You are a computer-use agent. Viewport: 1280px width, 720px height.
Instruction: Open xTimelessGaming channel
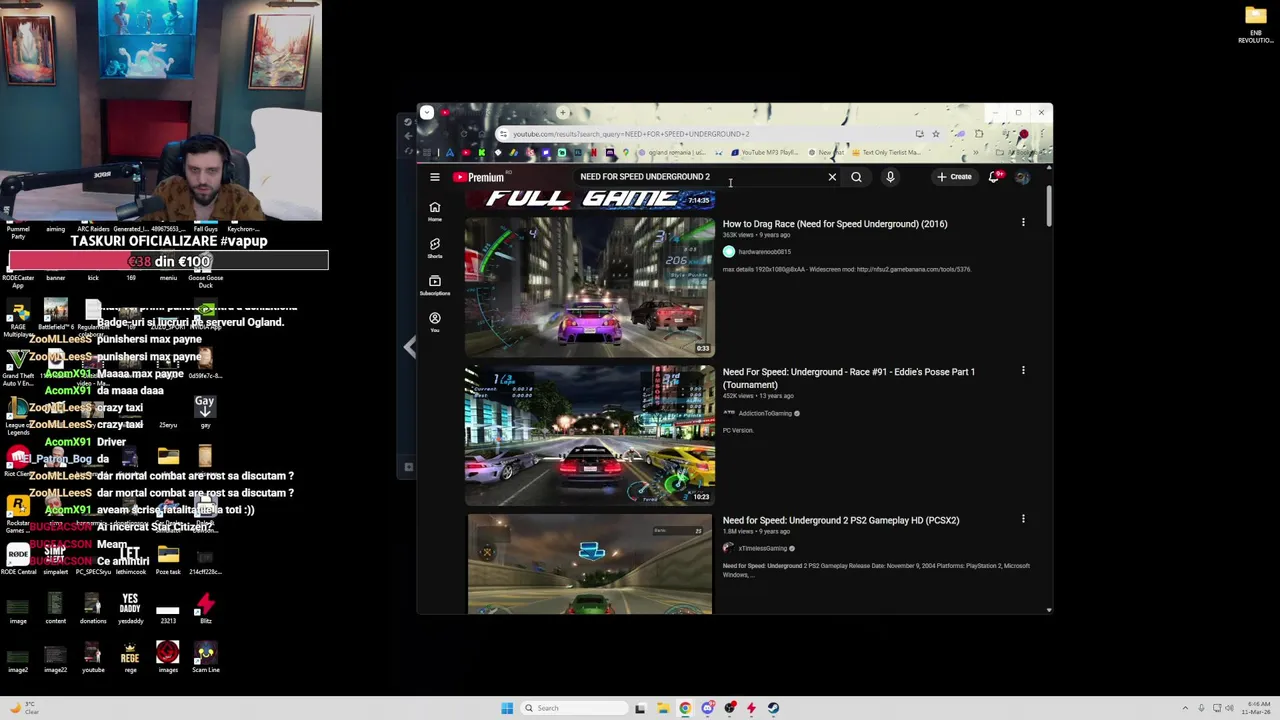(x=762, y=548)
